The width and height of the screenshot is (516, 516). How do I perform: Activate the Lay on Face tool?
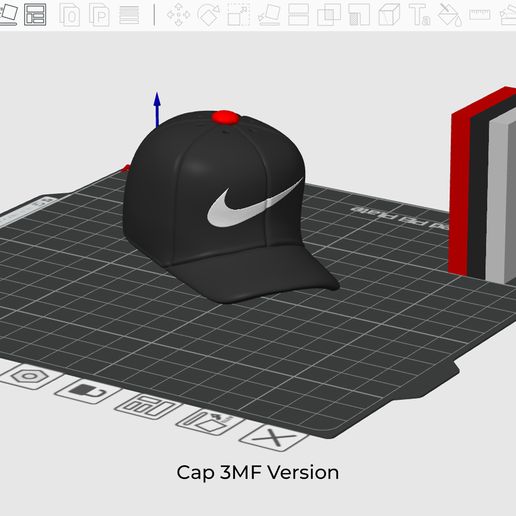(269, 14)
